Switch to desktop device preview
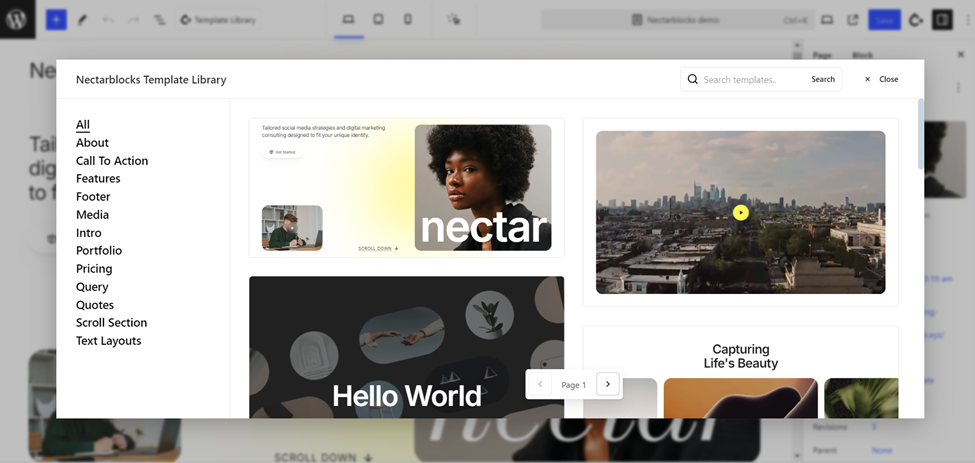Viewport: 975px width, 463px height. 348,20
